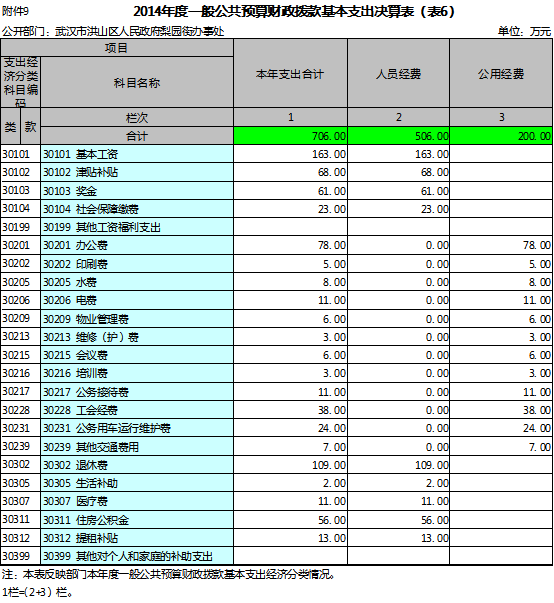Select the 30201 办公费 name cell

[x=137, y=245]
